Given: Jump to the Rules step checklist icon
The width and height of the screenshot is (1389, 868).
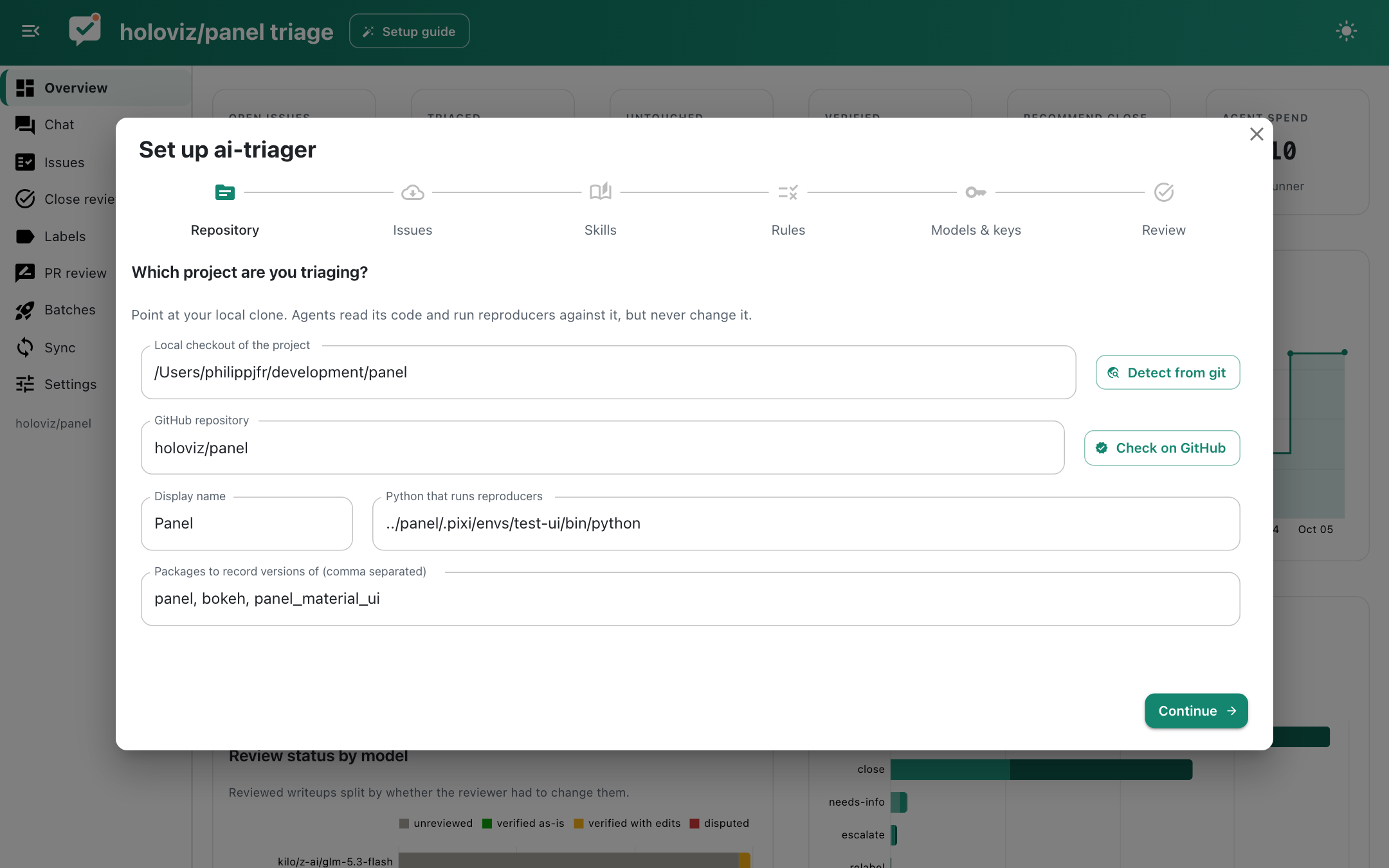Looking at the screenshot, I should pyautogui.click(x=788, y=192).
